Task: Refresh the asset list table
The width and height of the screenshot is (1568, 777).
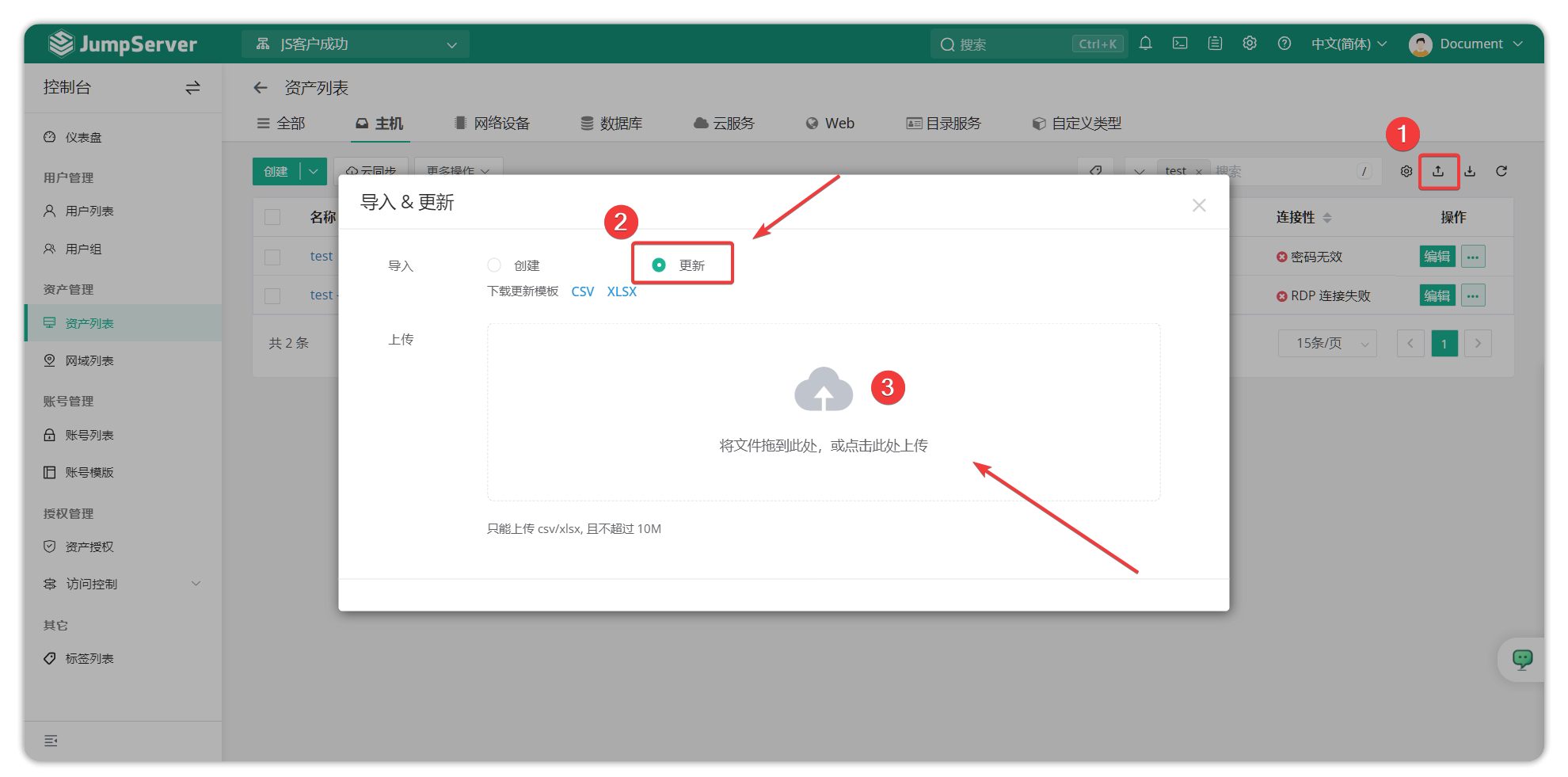Action: point(1501,171)
